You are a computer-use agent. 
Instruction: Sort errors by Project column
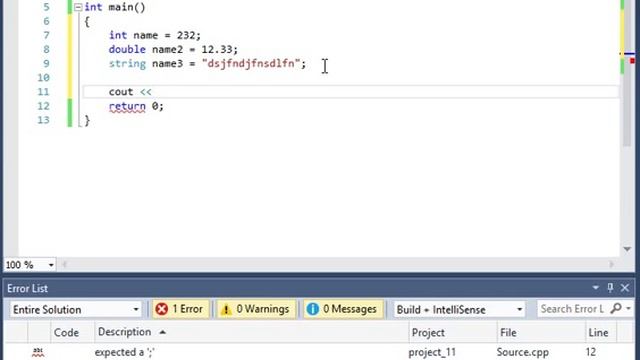point(453,332)
